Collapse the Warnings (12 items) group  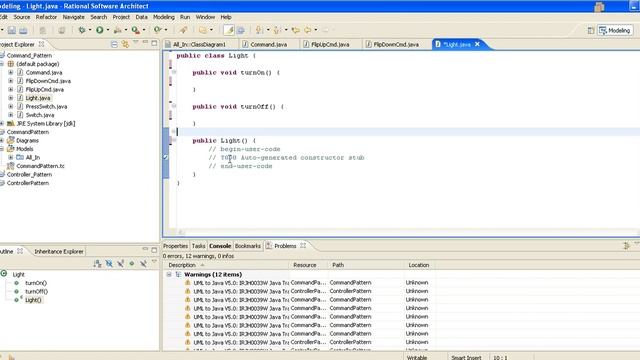pyautogui.click(x=169, y=274)
